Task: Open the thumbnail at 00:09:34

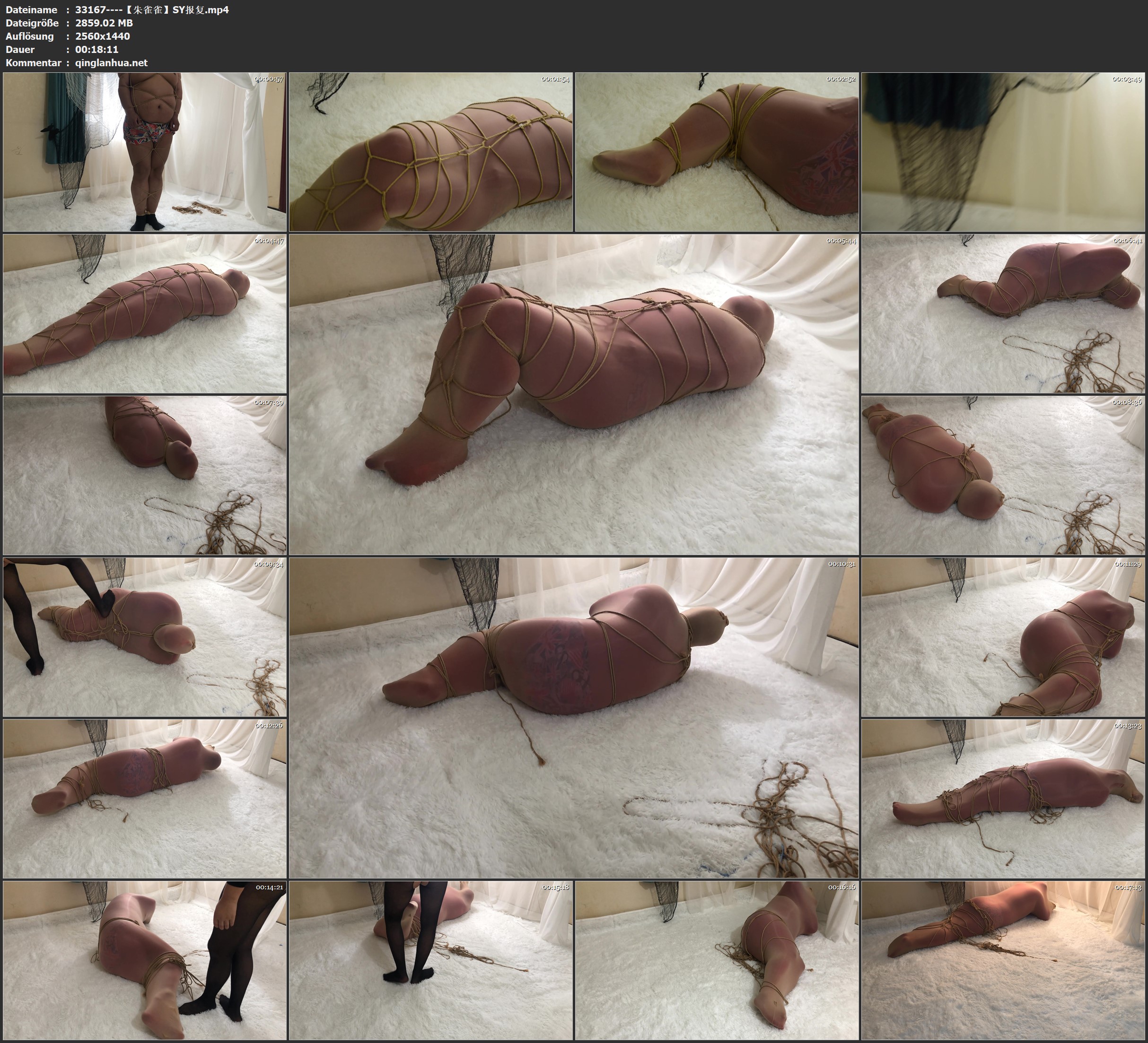Action: coord(145,637)
